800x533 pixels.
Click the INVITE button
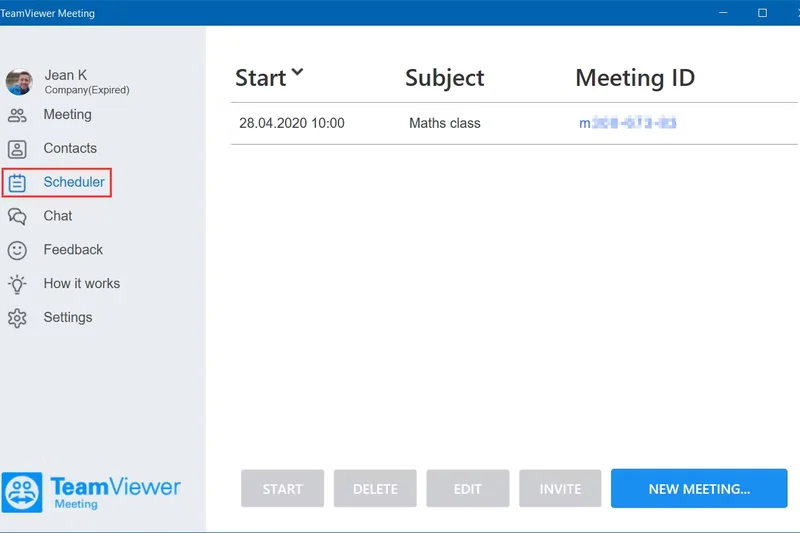click(x=560, y=489)
